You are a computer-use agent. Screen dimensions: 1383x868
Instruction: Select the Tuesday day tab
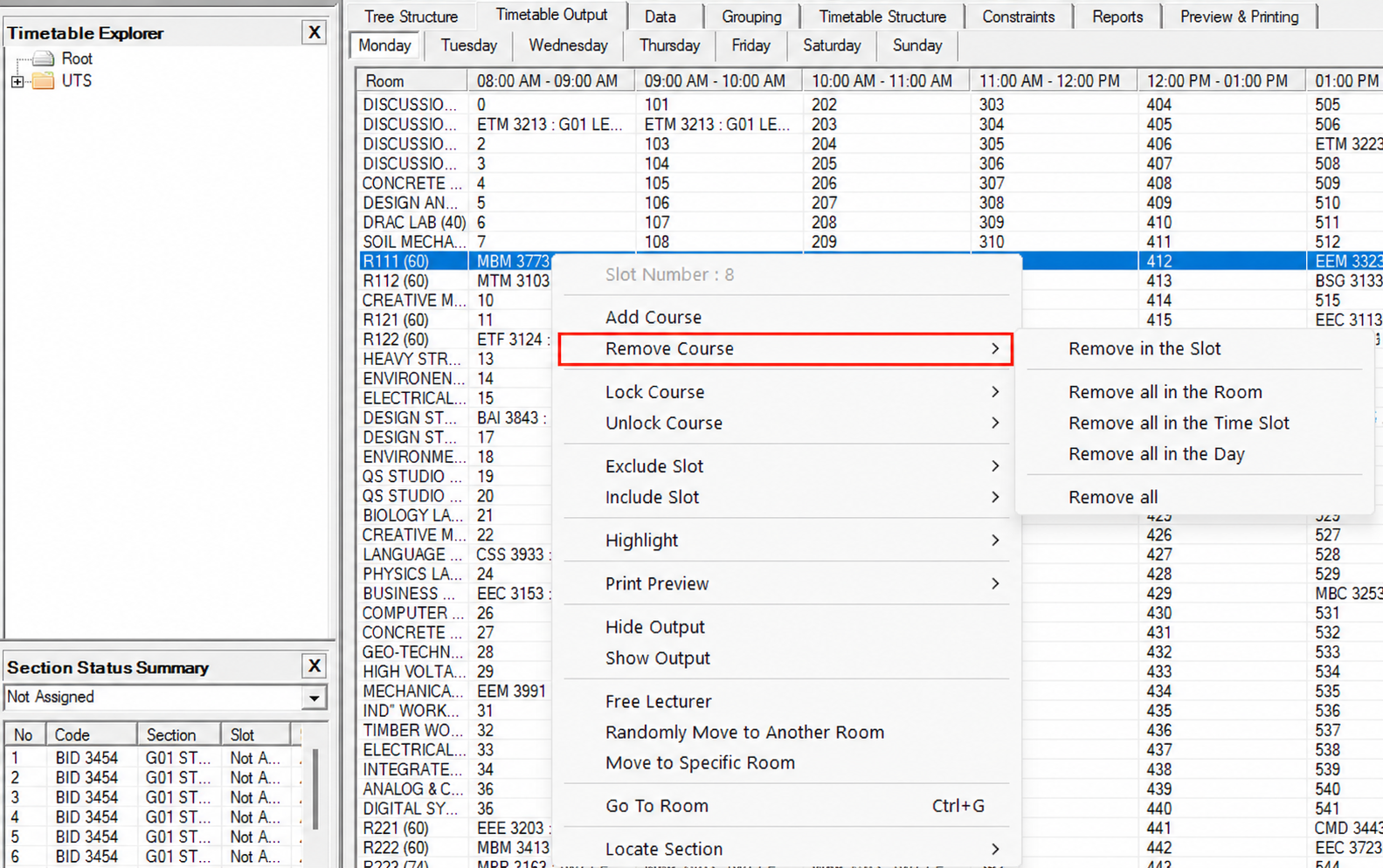coord(469,45)
